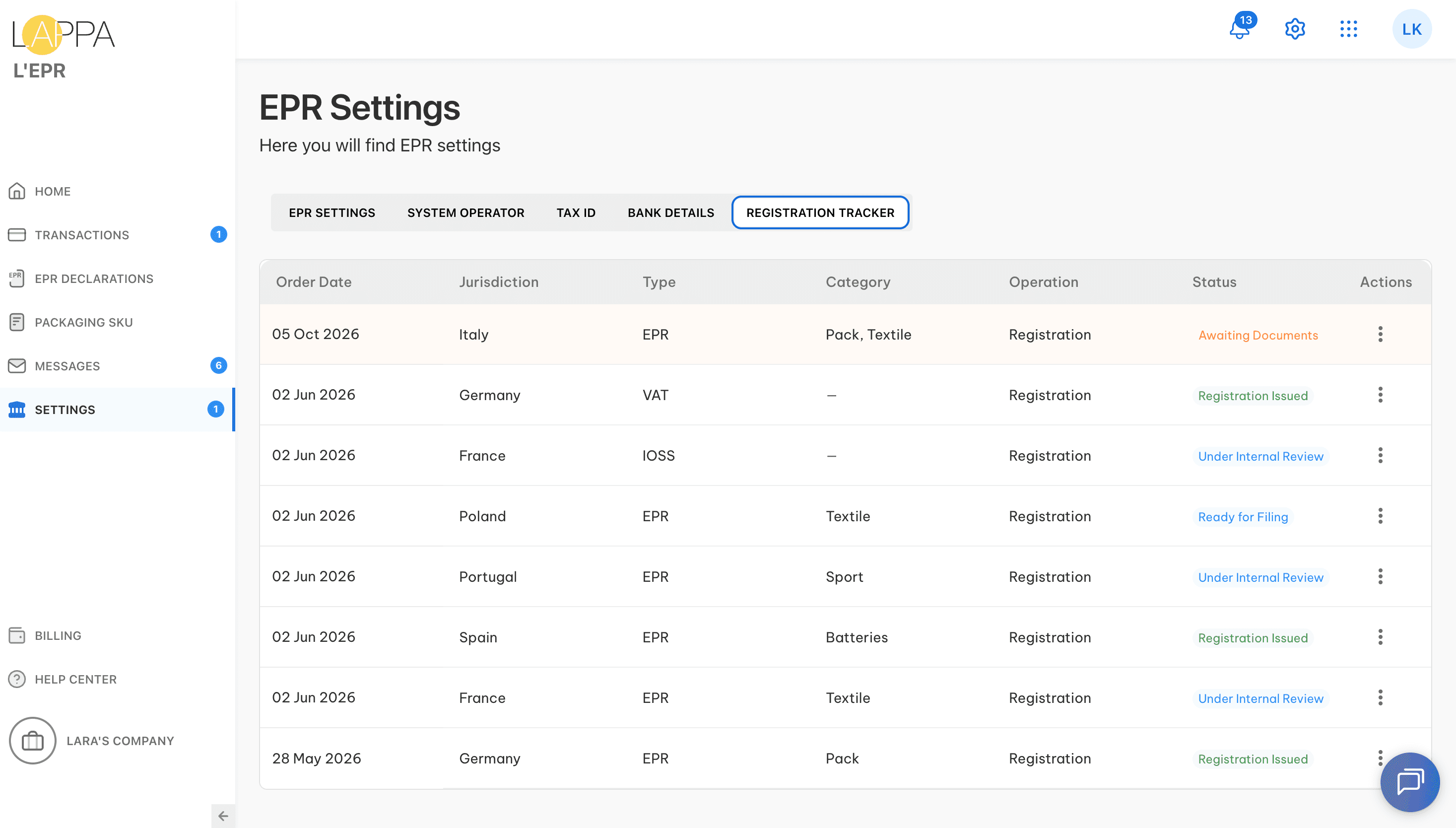Click the LAPPA logo
Image resolution: width=1456 pixels, height=828 pixels.
[63, 35]
